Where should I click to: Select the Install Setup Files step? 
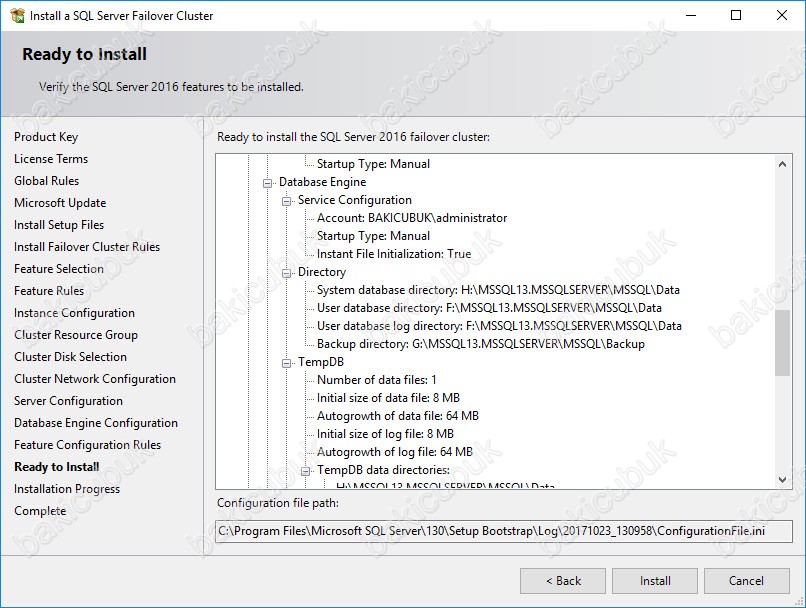click(59, 225)
